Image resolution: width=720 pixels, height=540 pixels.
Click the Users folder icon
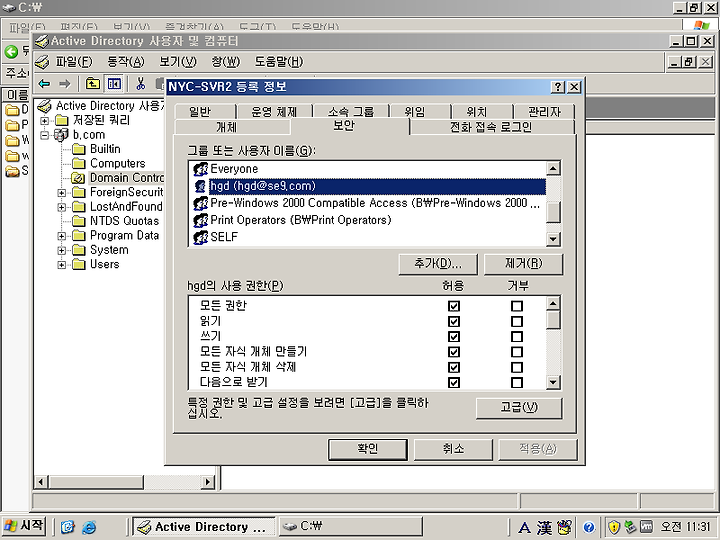(79, 264)
